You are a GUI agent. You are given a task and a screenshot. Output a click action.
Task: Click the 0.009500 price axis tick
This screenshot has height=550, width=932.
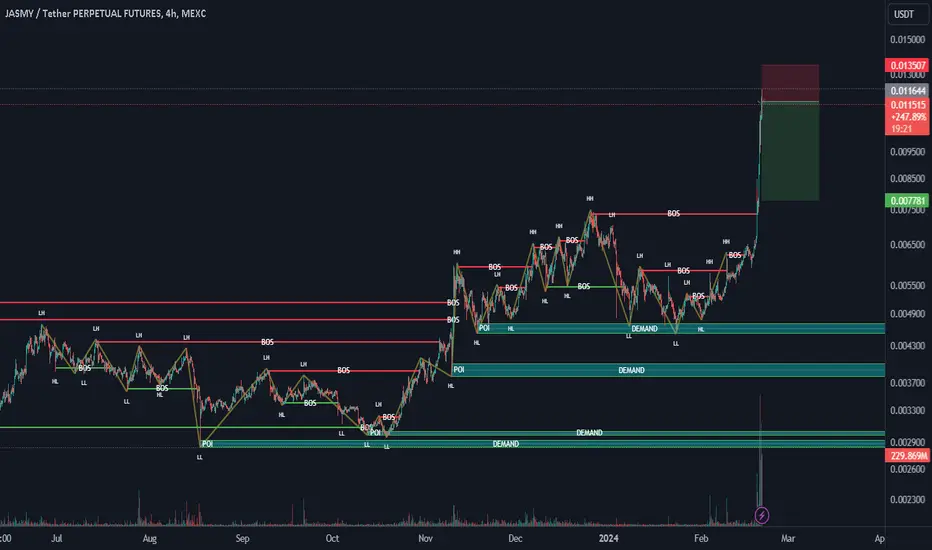907,152
